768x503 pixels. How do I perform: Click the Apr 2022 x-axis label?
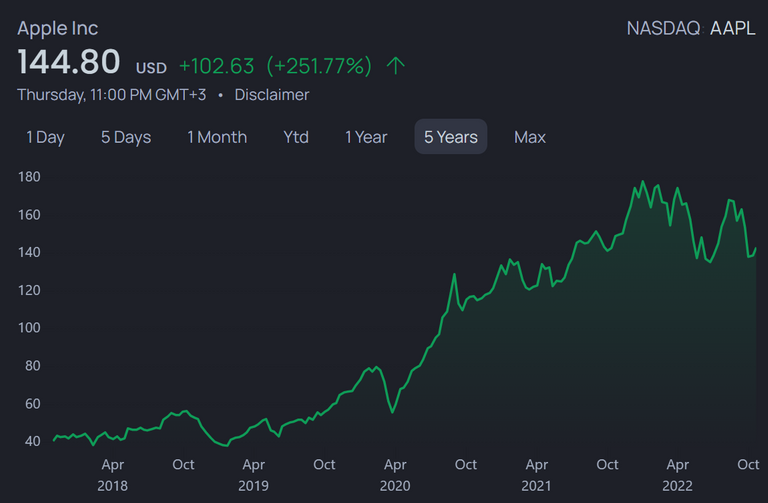(677, 475)
